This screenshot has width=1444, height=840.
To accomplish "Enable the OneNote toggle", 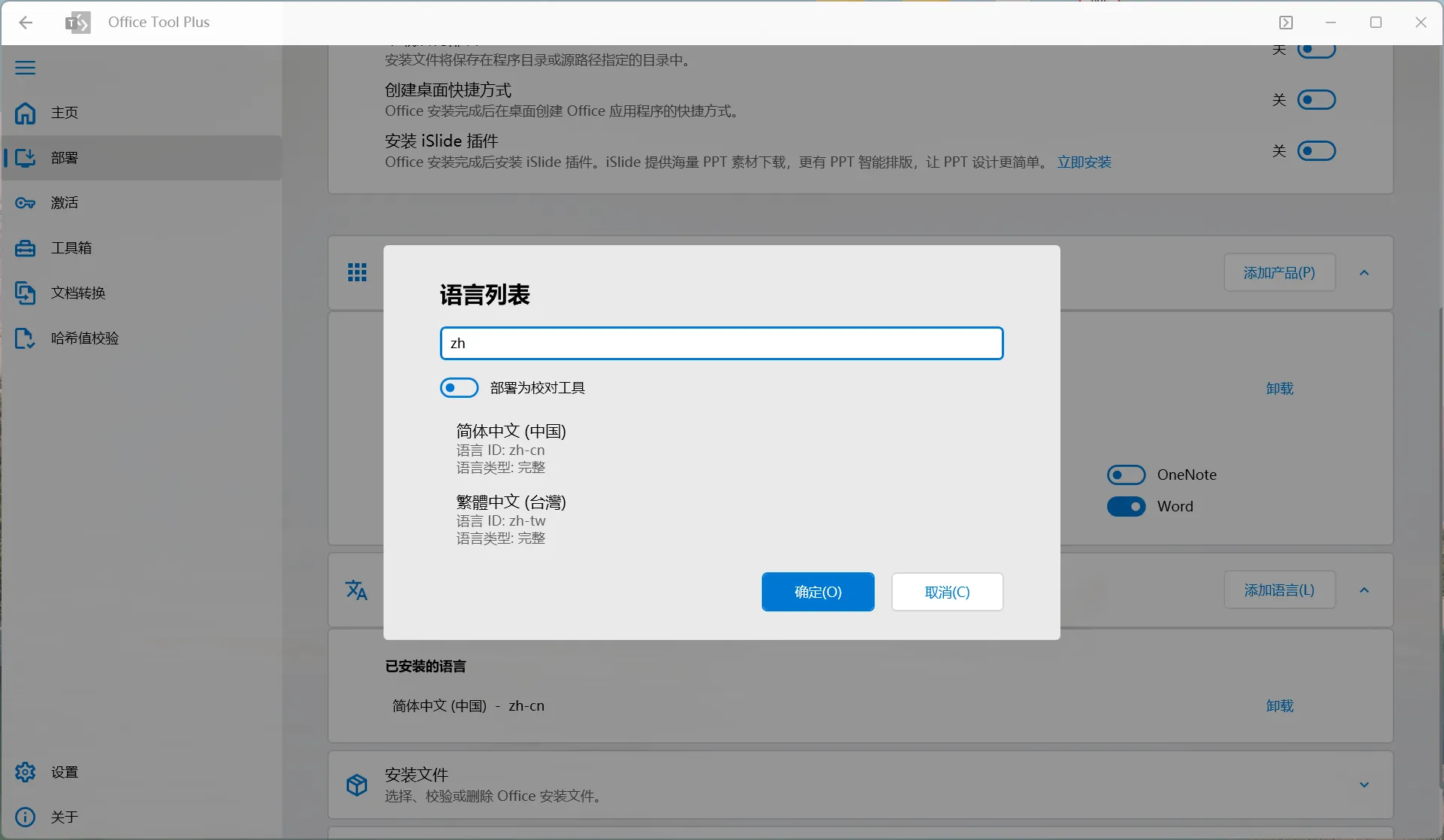I will 1126,475.
